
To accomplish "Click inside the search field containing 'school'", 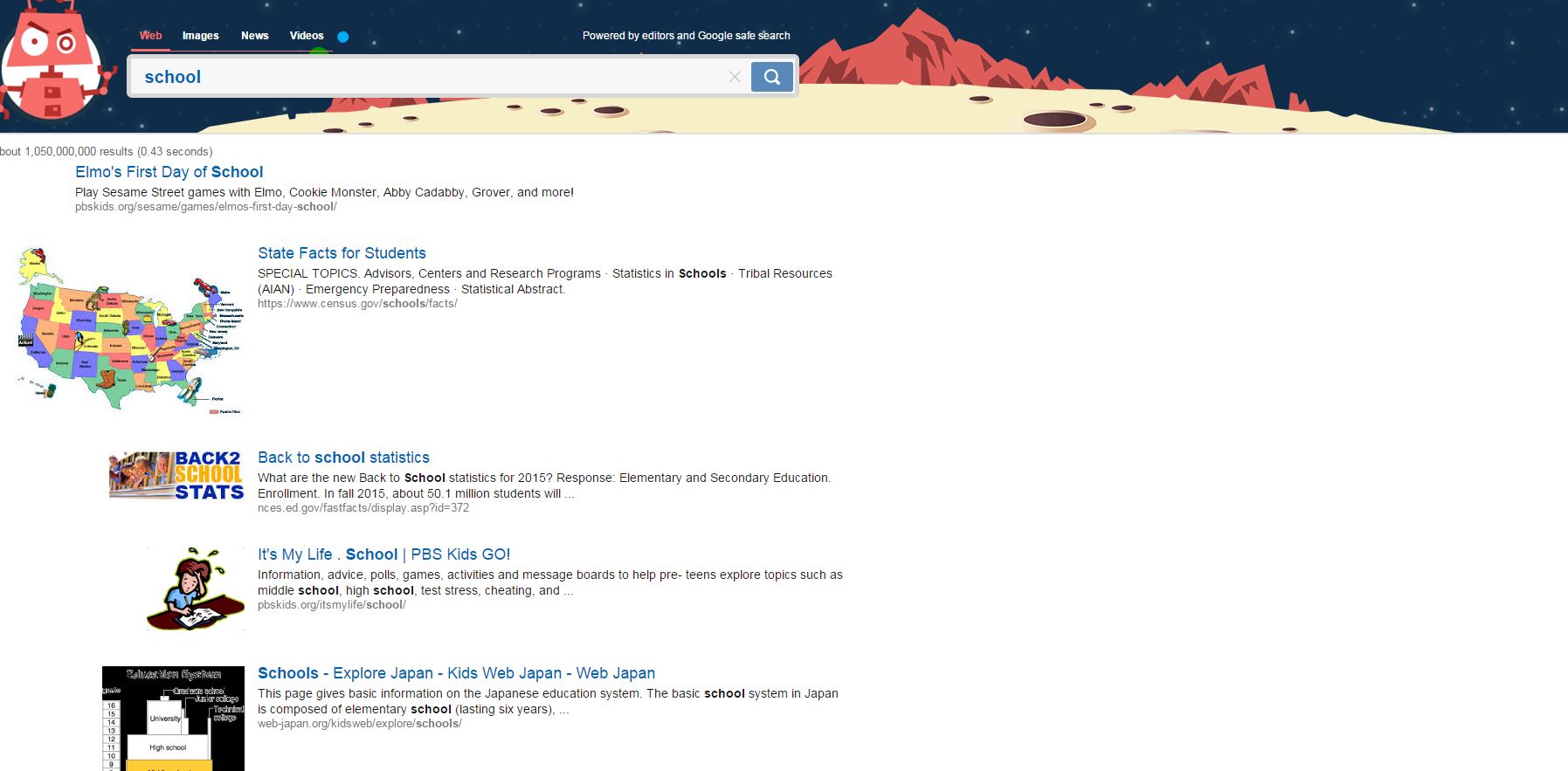I will (428, 77).
